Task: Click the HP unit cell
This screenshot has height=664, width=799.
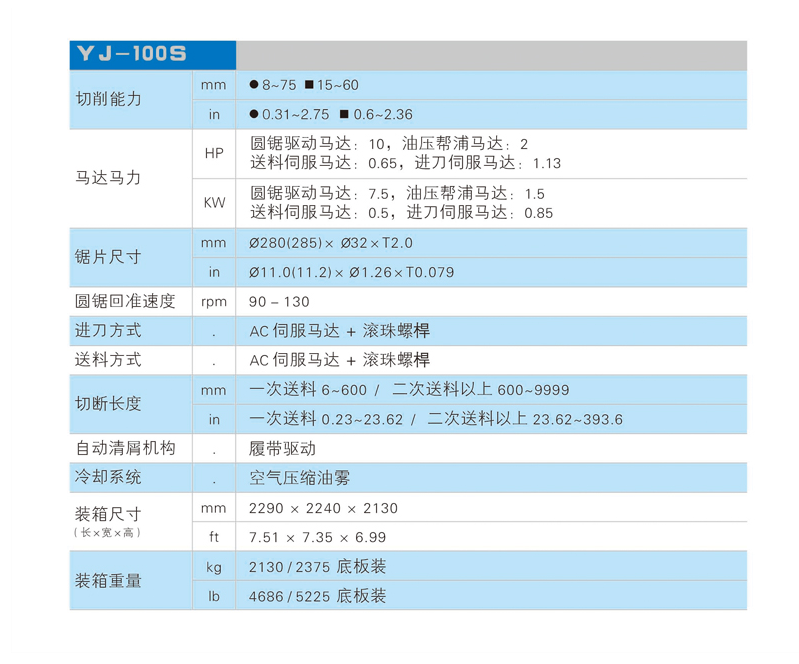Action: pos(213,154)
